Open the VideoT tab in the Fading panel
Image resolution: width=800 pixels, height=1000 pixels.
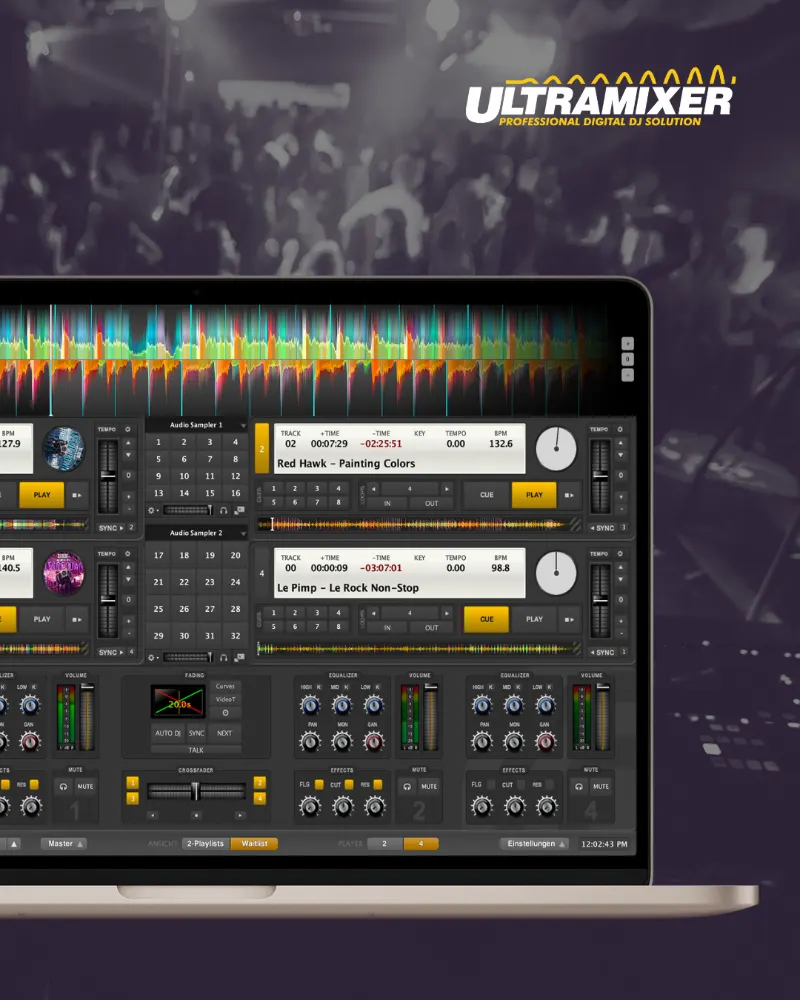click(225, 700)
